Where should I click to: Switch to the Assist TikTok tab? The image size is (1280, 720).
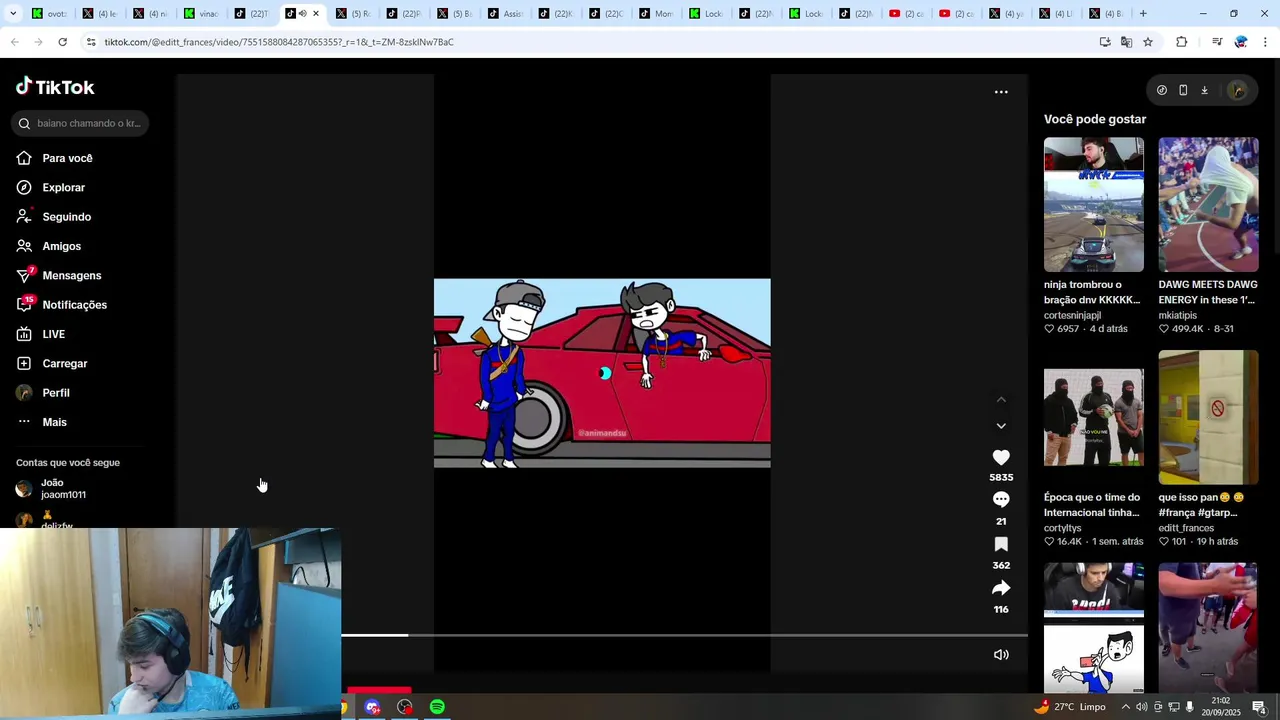point(505,14)
